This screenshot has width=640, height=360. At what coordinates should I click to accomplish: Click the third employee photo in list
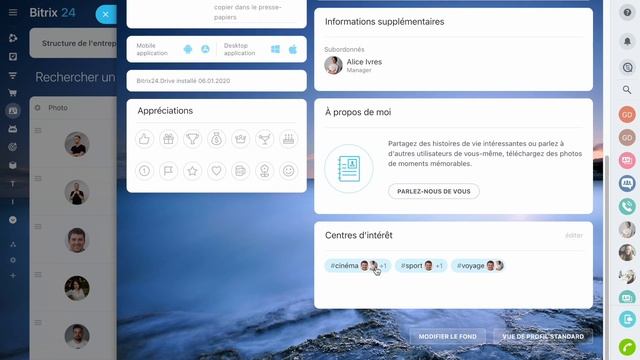[77, 240]
